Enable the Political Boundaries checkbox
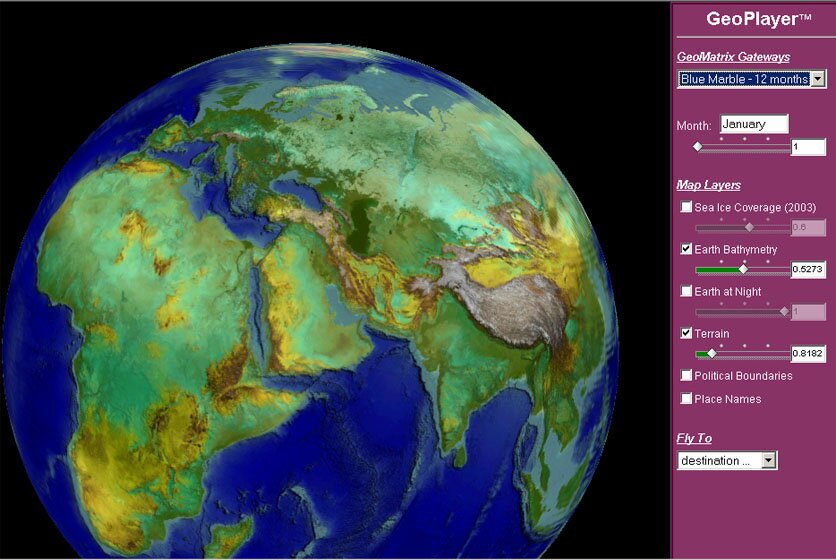The width and height of the screenshot is (836, 560). point(686,375)
